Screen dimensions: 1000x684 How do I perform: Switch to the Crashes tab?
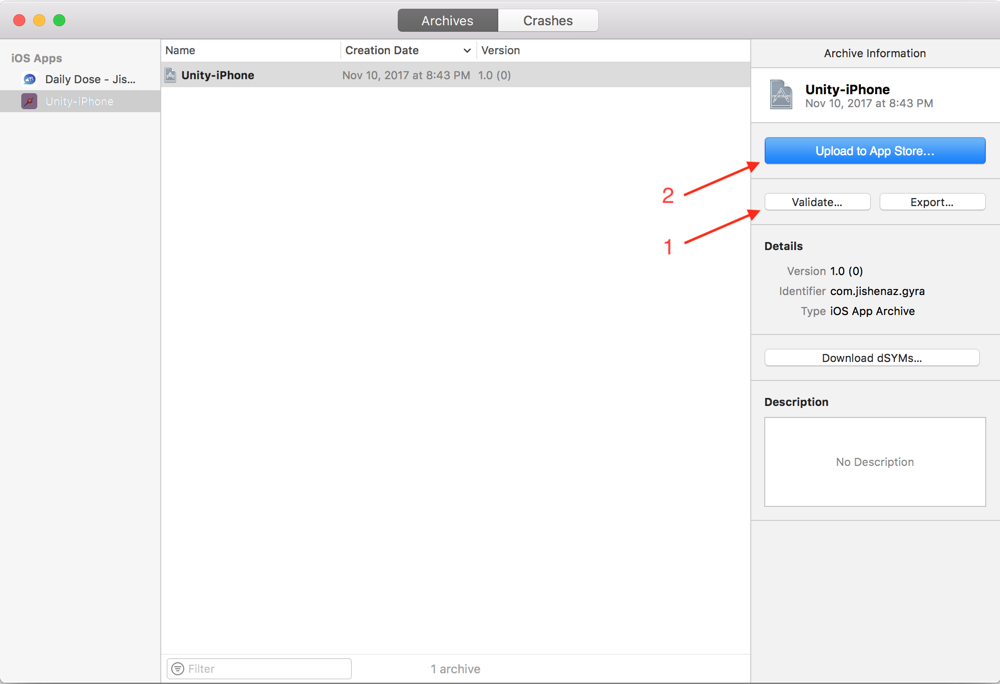548,20
